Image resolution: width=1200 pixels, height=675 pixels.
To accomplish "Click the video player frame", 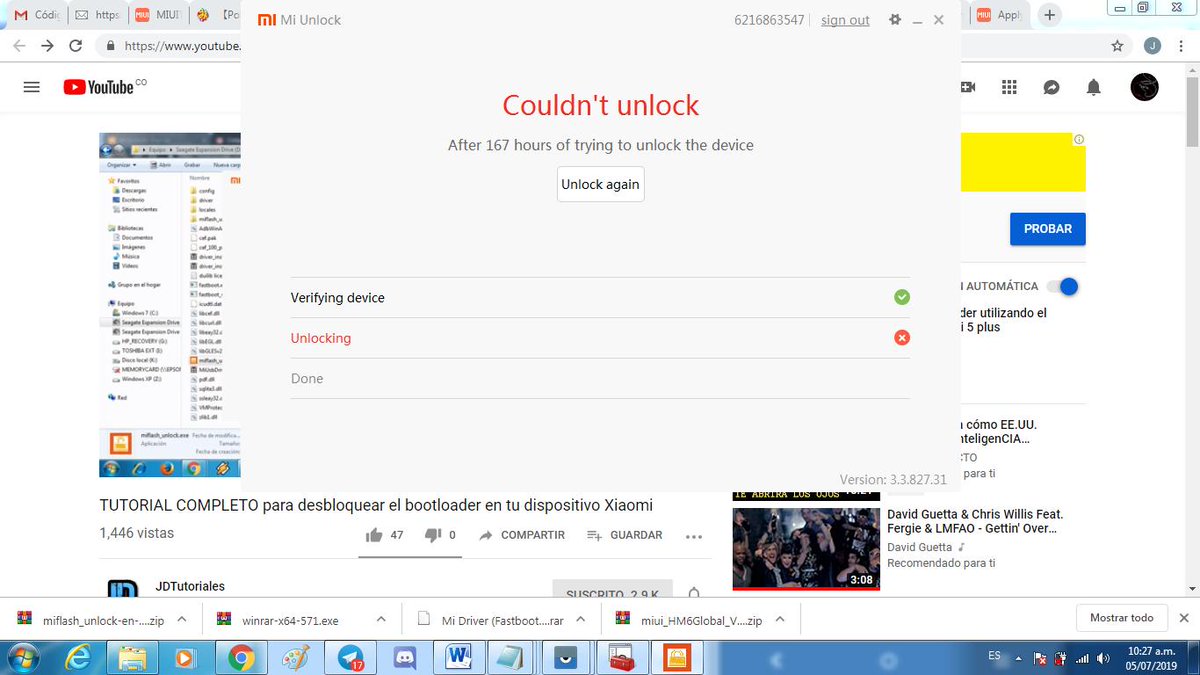I will [171, 305].
